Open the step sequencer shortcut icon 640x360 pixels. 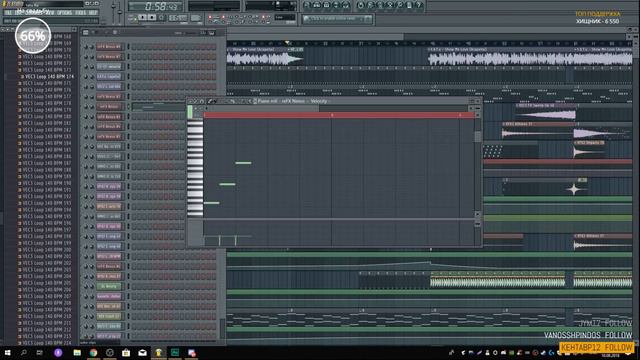(317, 5)
